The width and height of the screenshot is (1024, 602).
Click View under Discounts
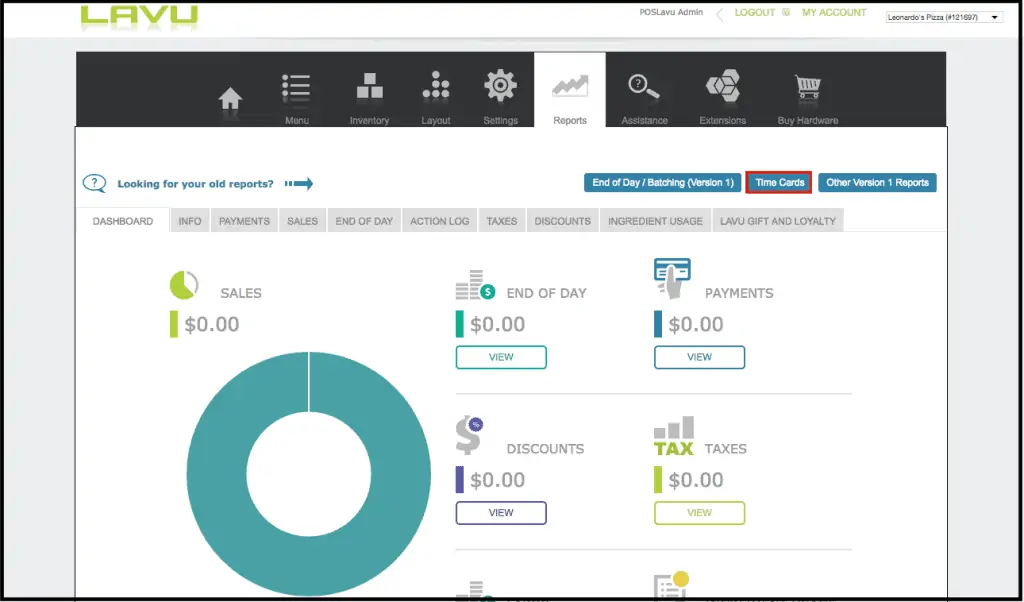click(x=501, y=513)
